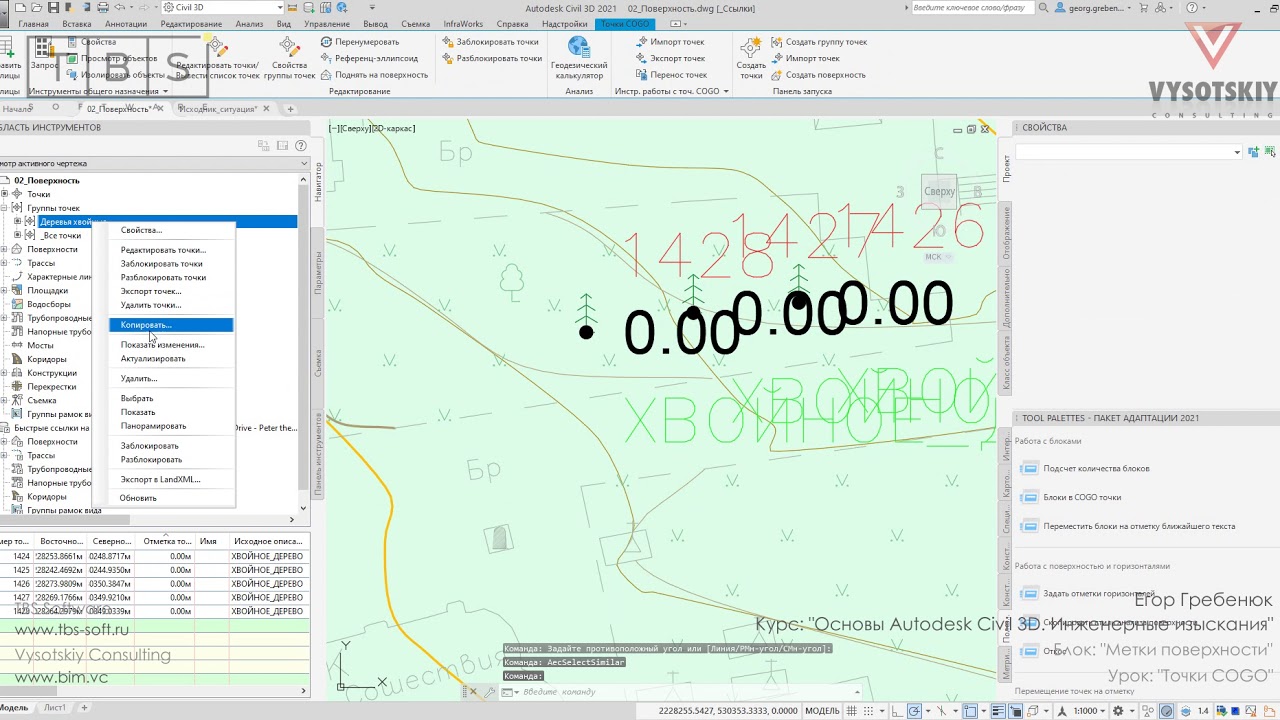Collapse the Группы точек tree node

(x=5, y=208)
